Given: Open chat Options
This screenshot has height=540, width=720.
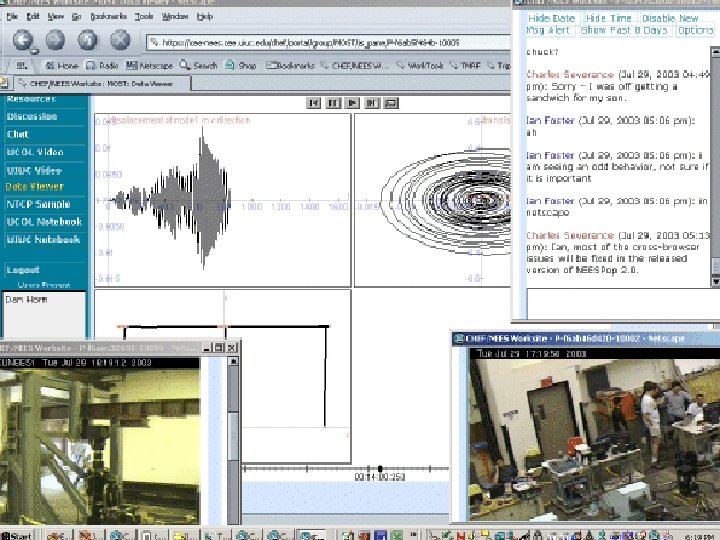Looking at the screenshot, I should (x=695, y=31).
